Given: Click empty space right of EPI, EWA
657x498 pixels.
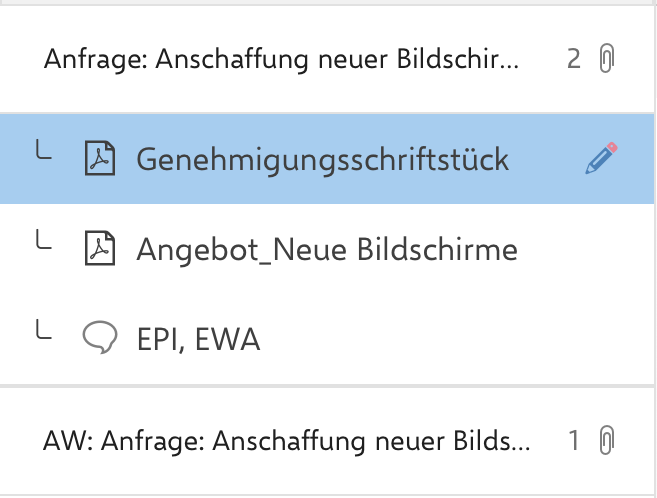Looking at the screenshot, I should tap(450, 341).
